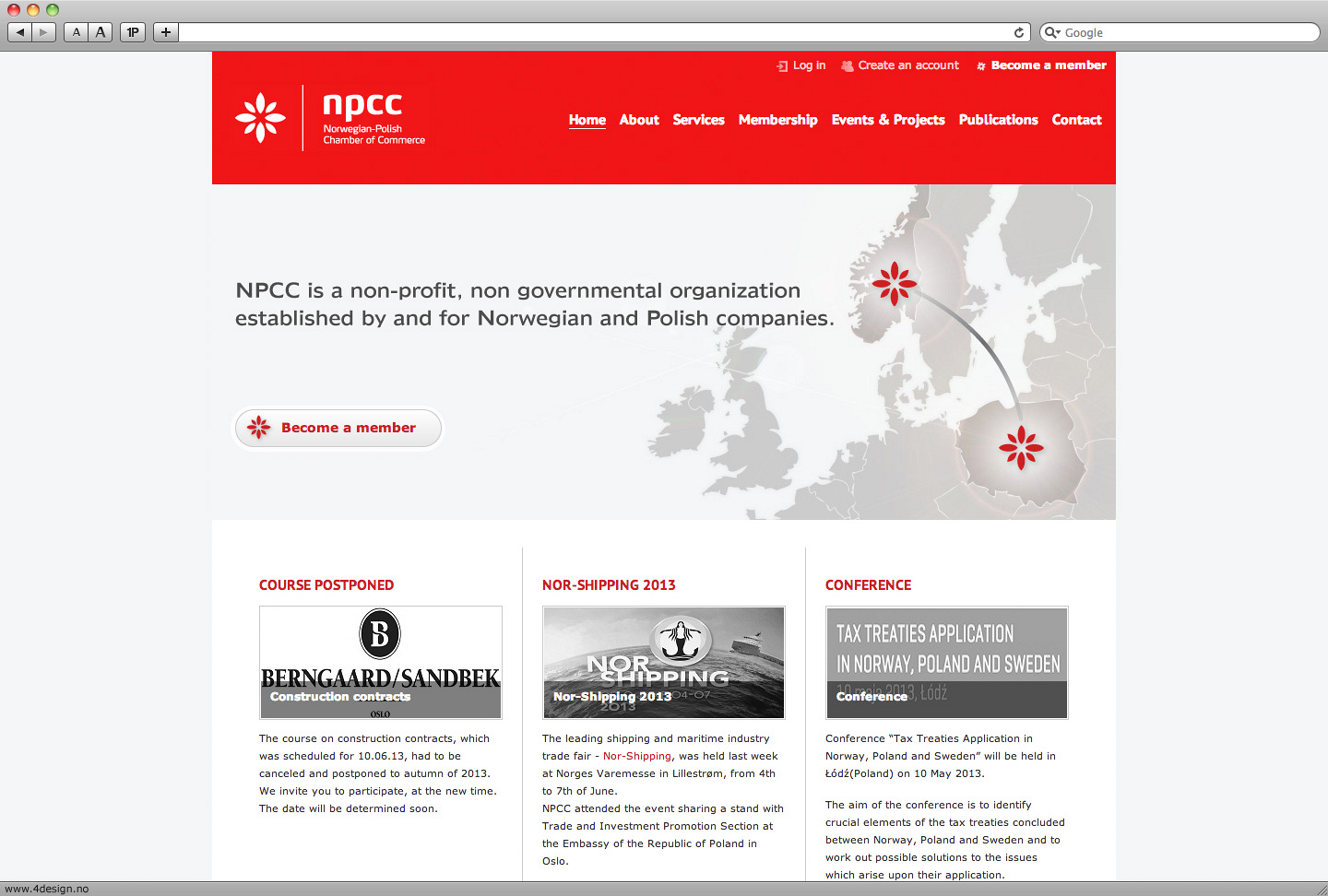Click the red flower marker on Norway
Viewport: 1328px width, 896px height.
(x=895, y=284)
